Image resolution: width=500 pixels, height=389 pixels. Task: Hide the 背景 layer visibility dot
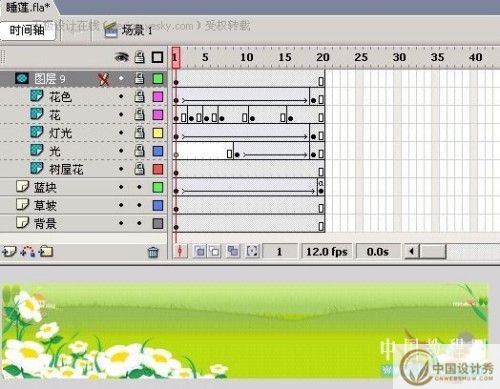pos(121,223)
